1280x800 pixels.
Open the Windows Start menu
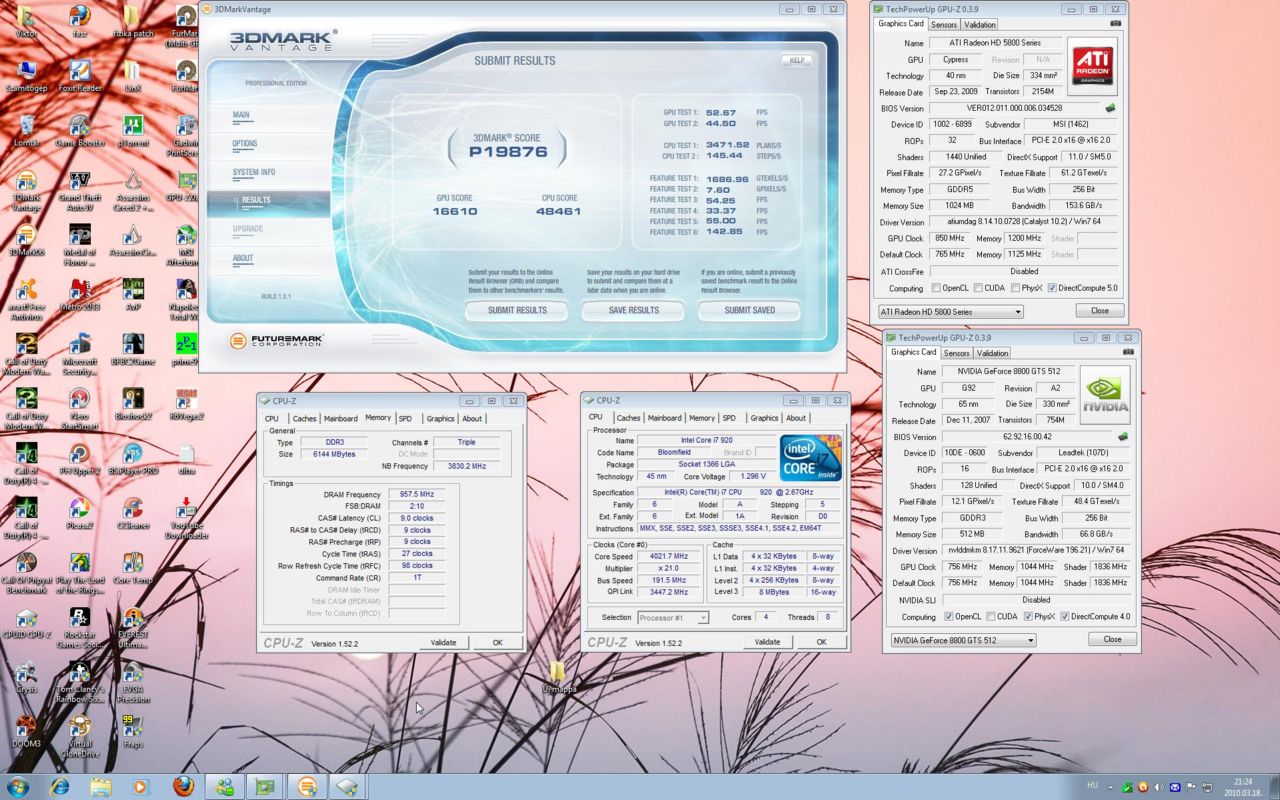pos(18,786)
